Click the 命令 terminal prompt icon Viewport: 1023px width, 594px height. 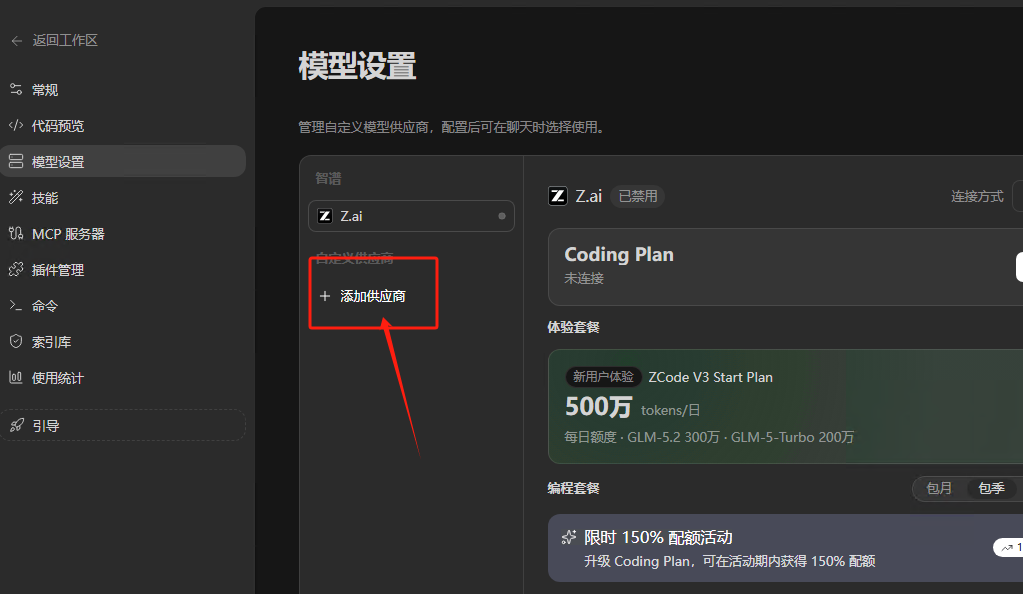pyautogui.click(x=16, y=305)
